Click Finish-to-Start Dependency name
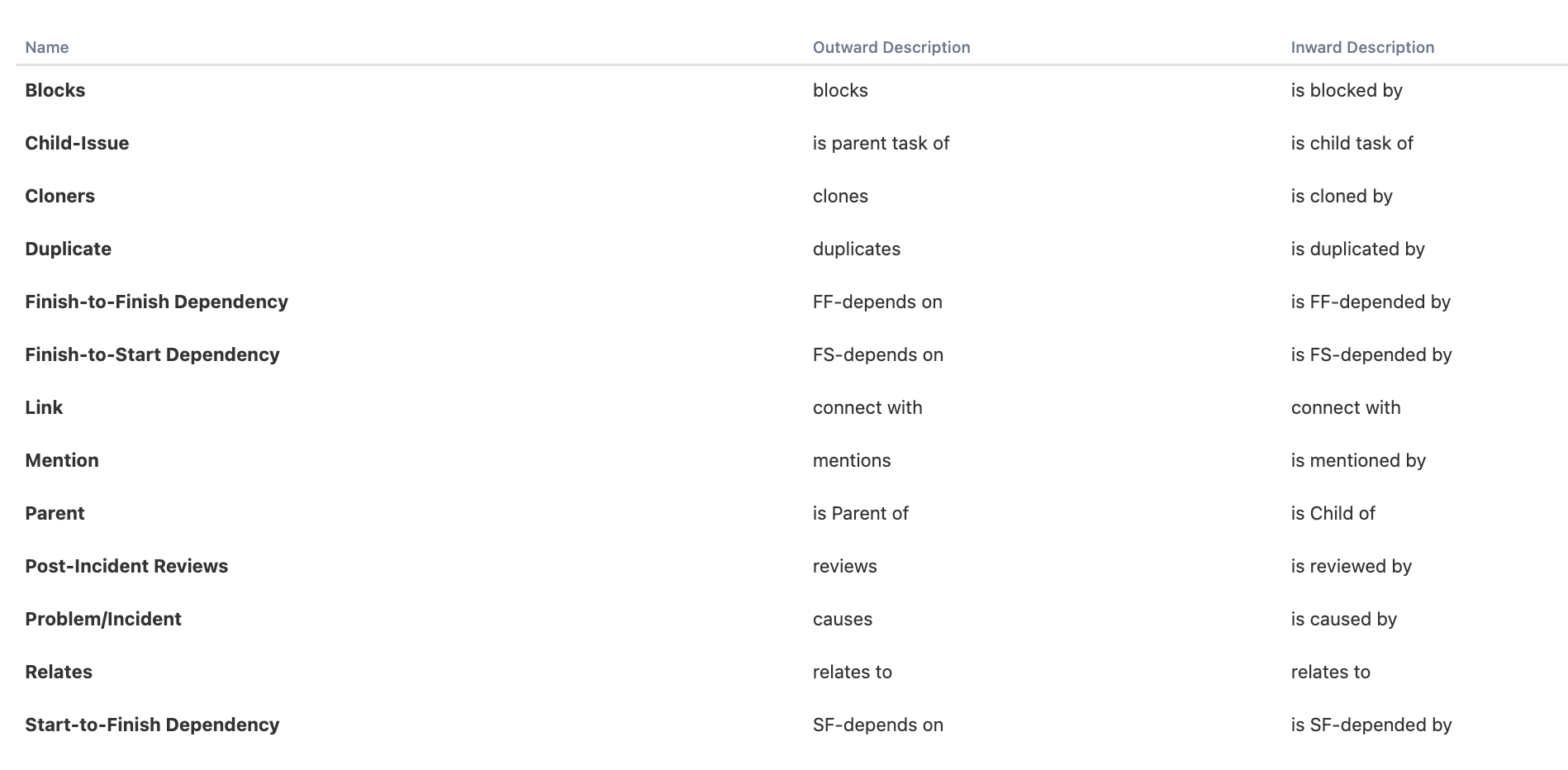Screen dimensions: 1568x770 (152, 354)
